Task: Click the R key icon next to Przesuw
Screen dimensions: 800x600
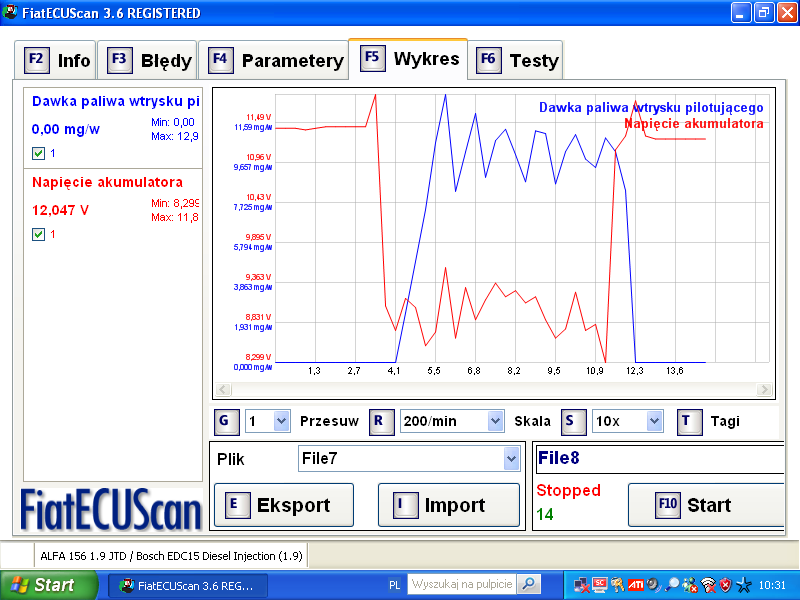Action: point(382,422)
